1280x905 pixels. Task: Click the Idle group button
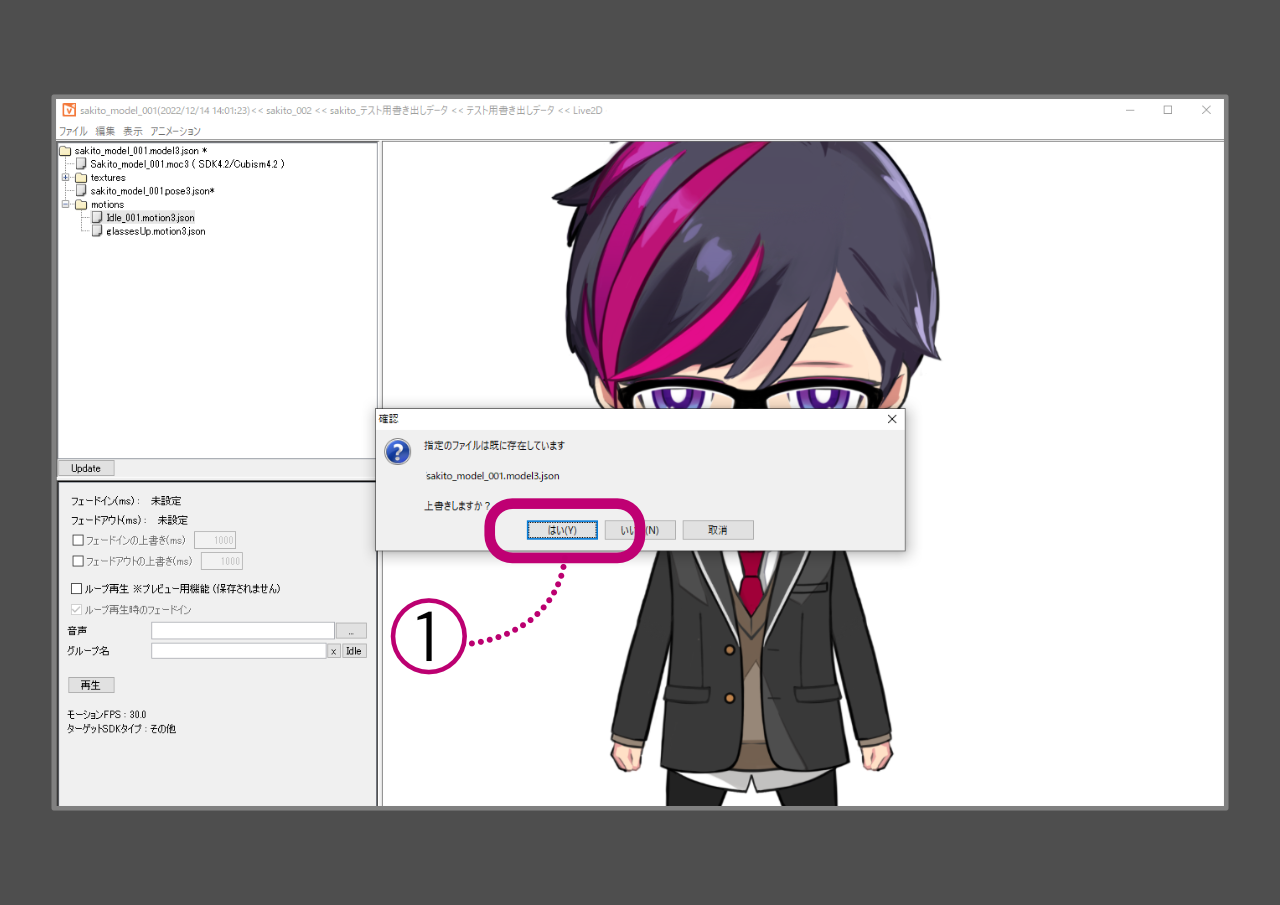tap(355, 651)
